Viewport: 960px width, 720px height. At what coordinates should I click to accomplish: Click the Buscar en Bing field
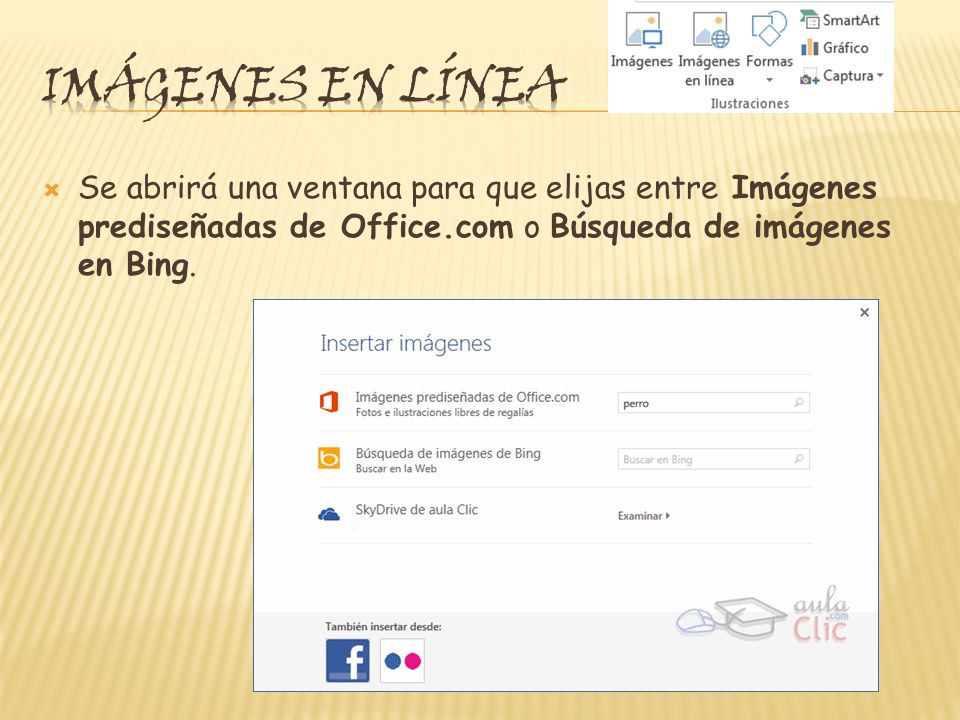click(x=713, y=459)
